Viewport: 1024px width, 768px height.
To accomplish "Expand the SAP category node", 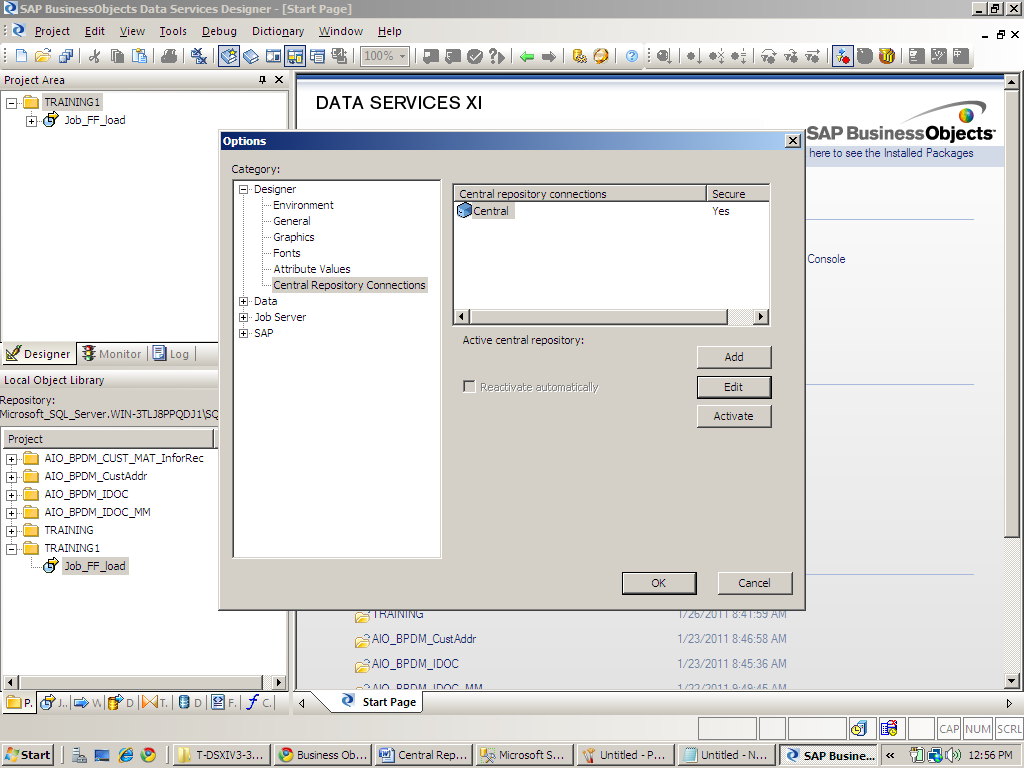I will click(x=244, y=333).
